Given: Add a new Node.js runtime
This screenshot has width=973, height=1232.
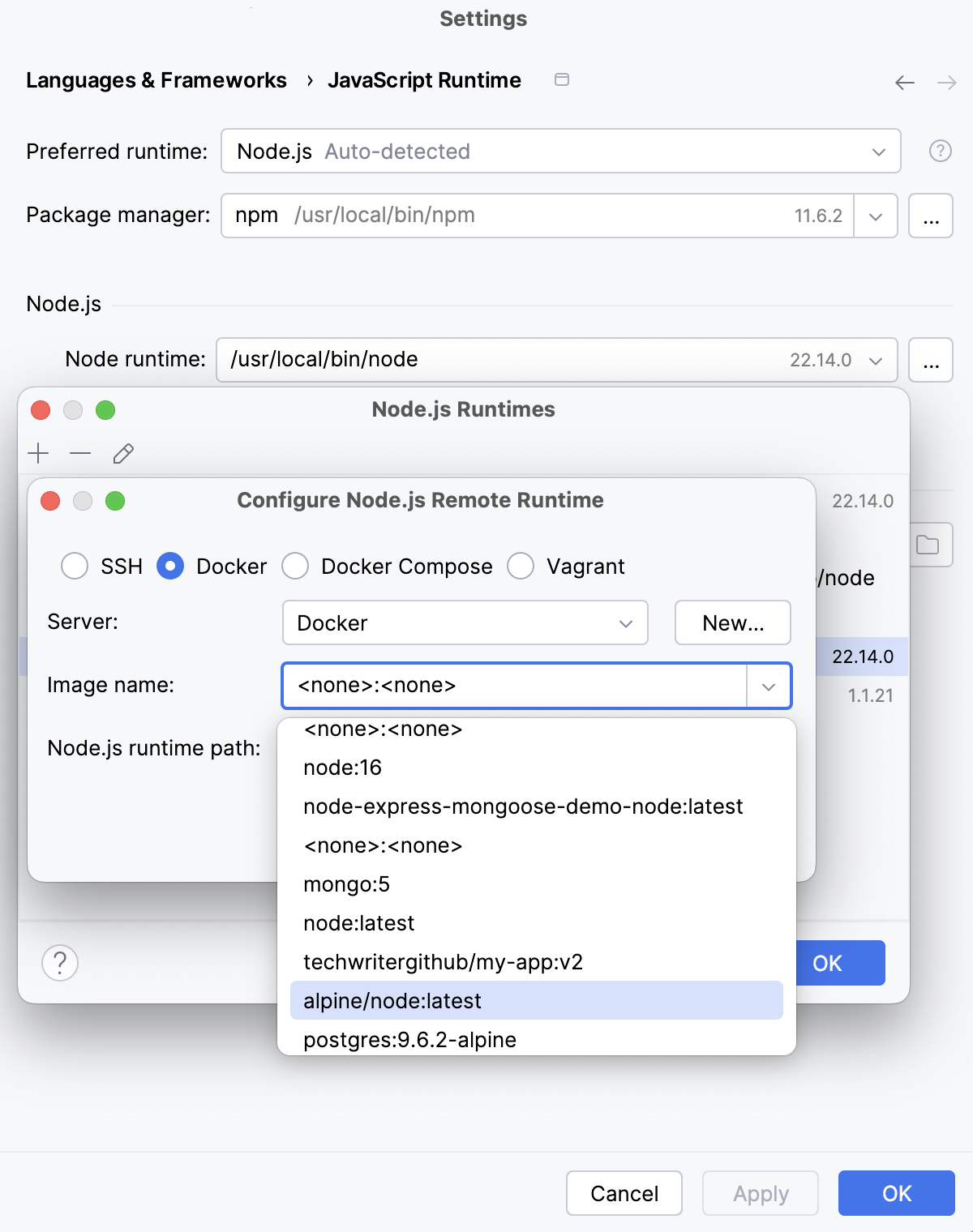Looking at the screenshot, I should click(37, 453).
